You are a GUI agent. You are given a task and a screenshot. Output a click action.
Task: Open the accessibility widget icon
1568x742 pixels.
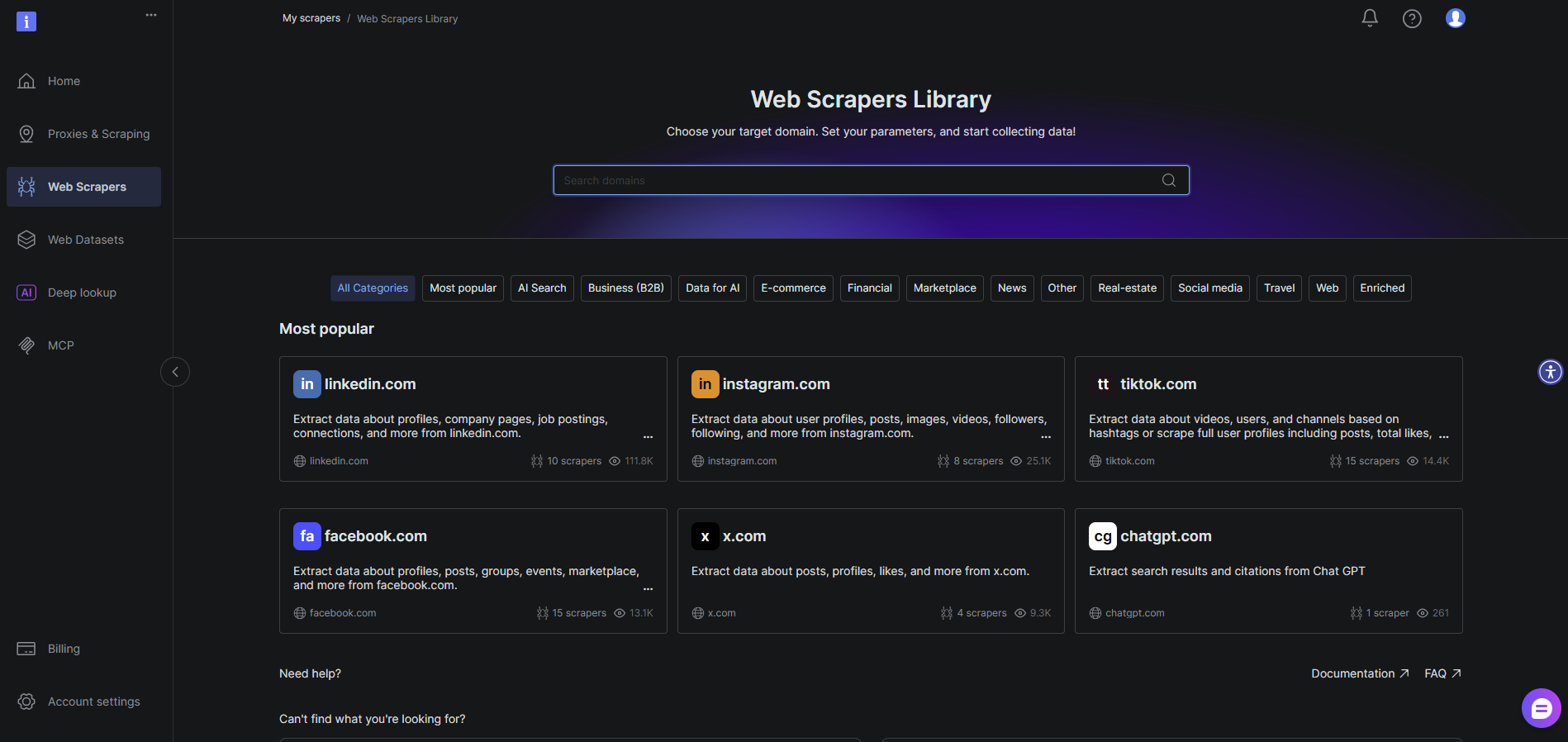tap(1550, 372)
